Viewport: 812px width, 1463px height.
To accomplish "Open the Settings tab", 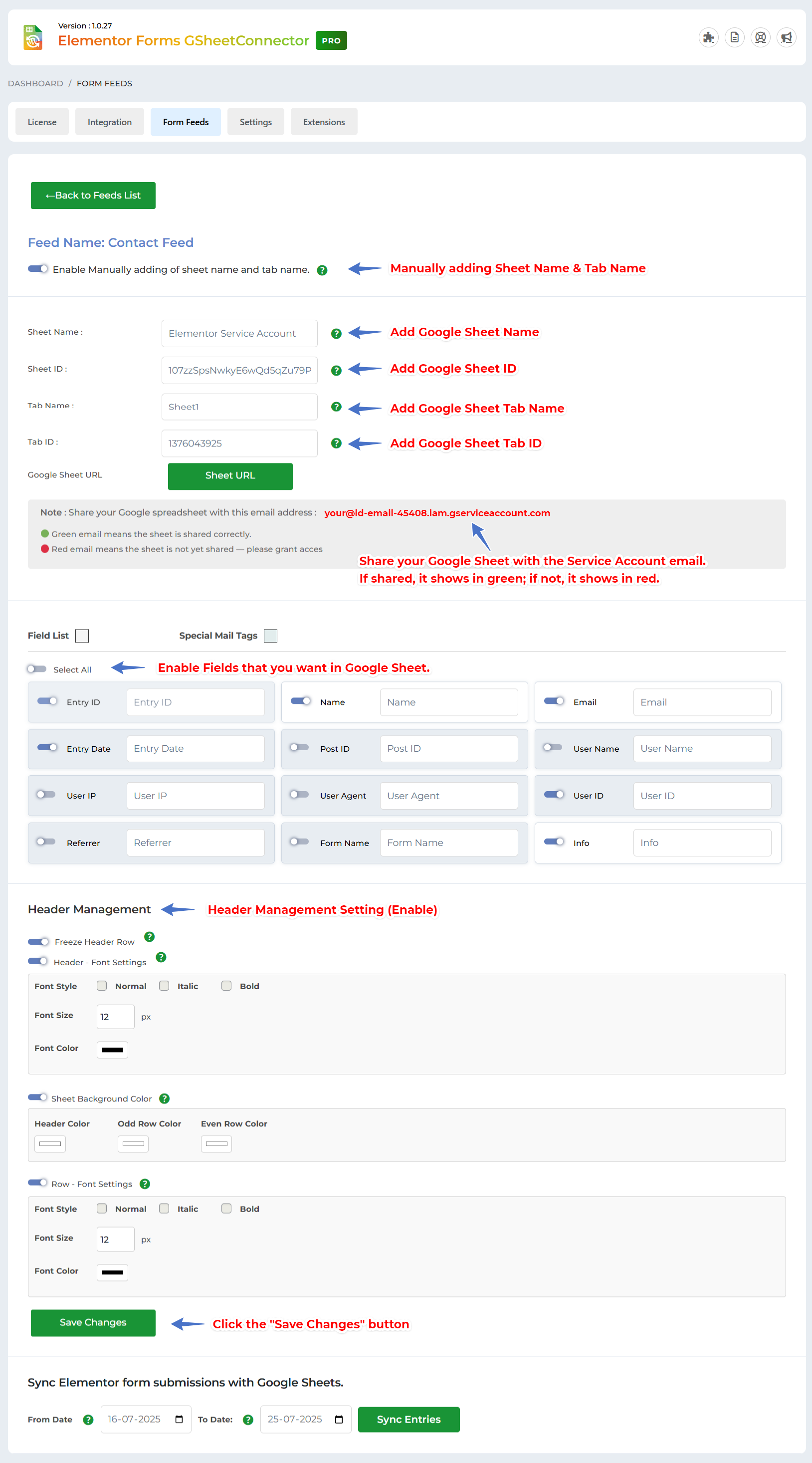I will pyautogui.click(x=255, y=122).
